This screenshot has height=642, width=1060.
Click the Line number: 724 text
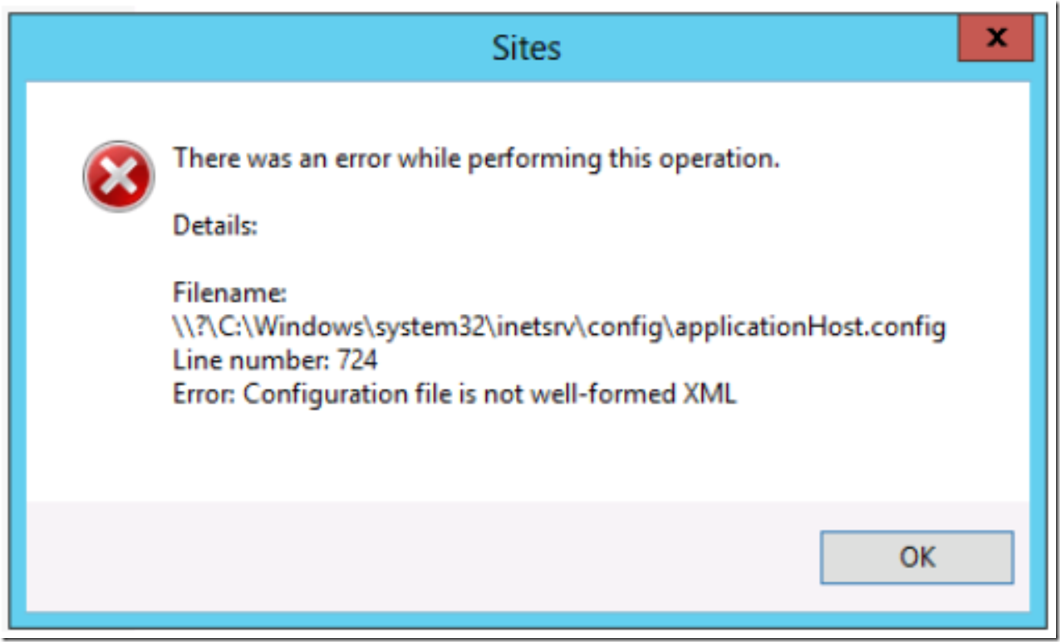pyautogui.click(x=275, y=360)
